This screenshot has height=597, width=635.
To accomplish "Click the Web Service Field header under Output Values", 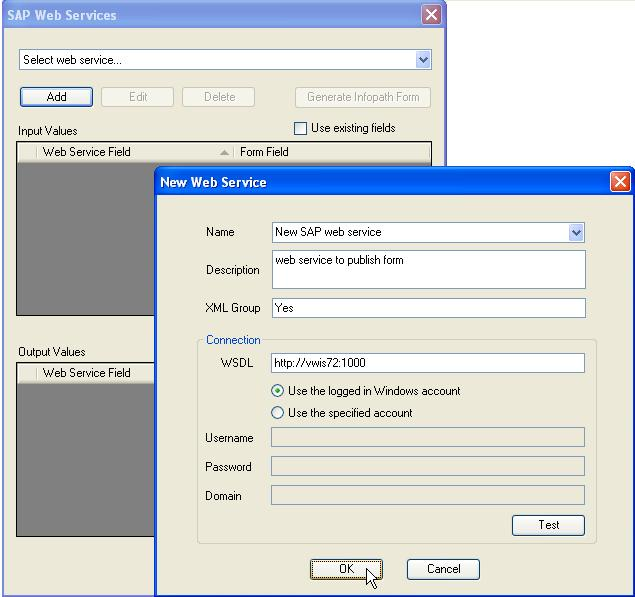I will coord(95,373).
